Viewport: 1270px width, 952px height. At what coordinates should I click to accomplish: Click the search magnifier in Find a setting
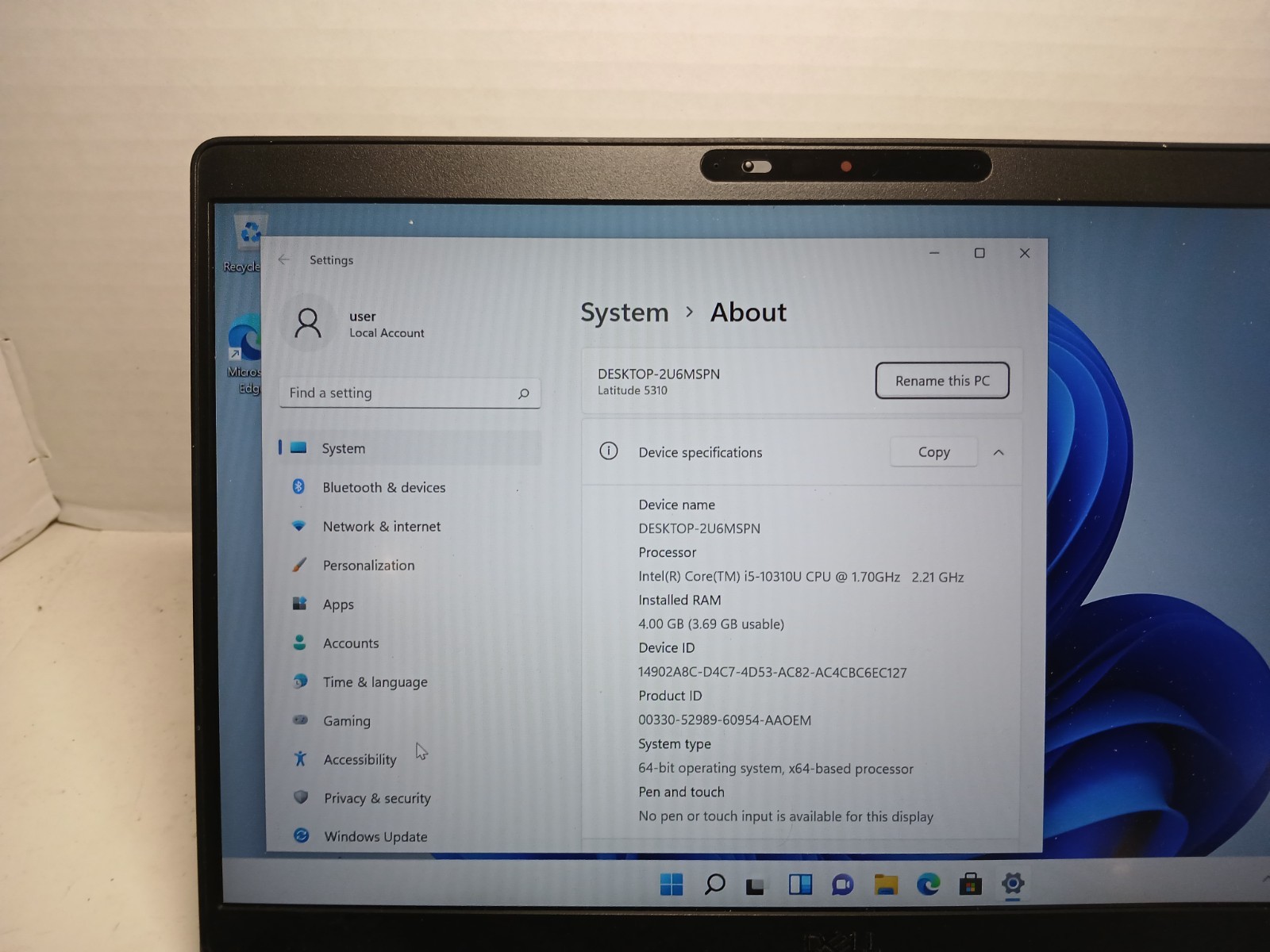[523, 393]
